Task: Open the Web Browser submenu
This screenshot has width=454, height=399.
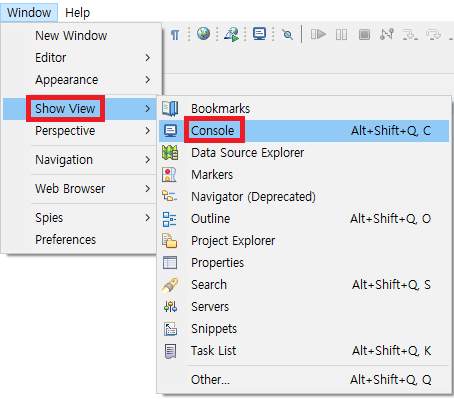Action: coord(80,189)
